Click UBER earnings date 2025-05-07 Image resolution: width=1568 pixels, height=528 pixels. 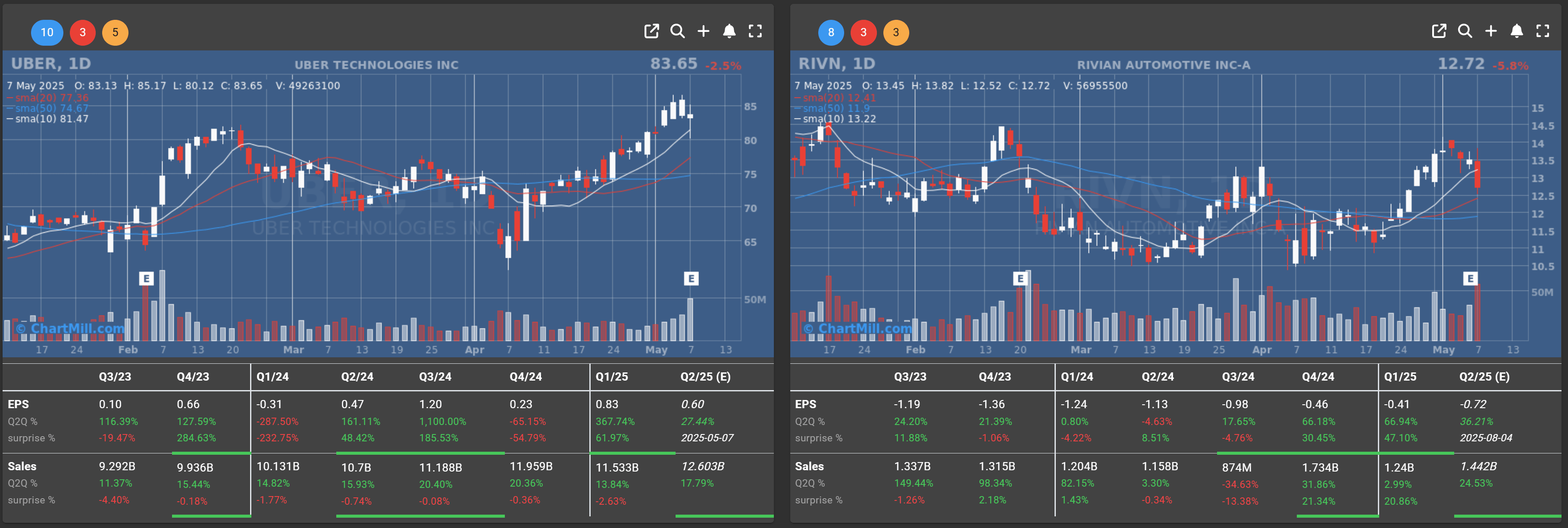[707, 438]
